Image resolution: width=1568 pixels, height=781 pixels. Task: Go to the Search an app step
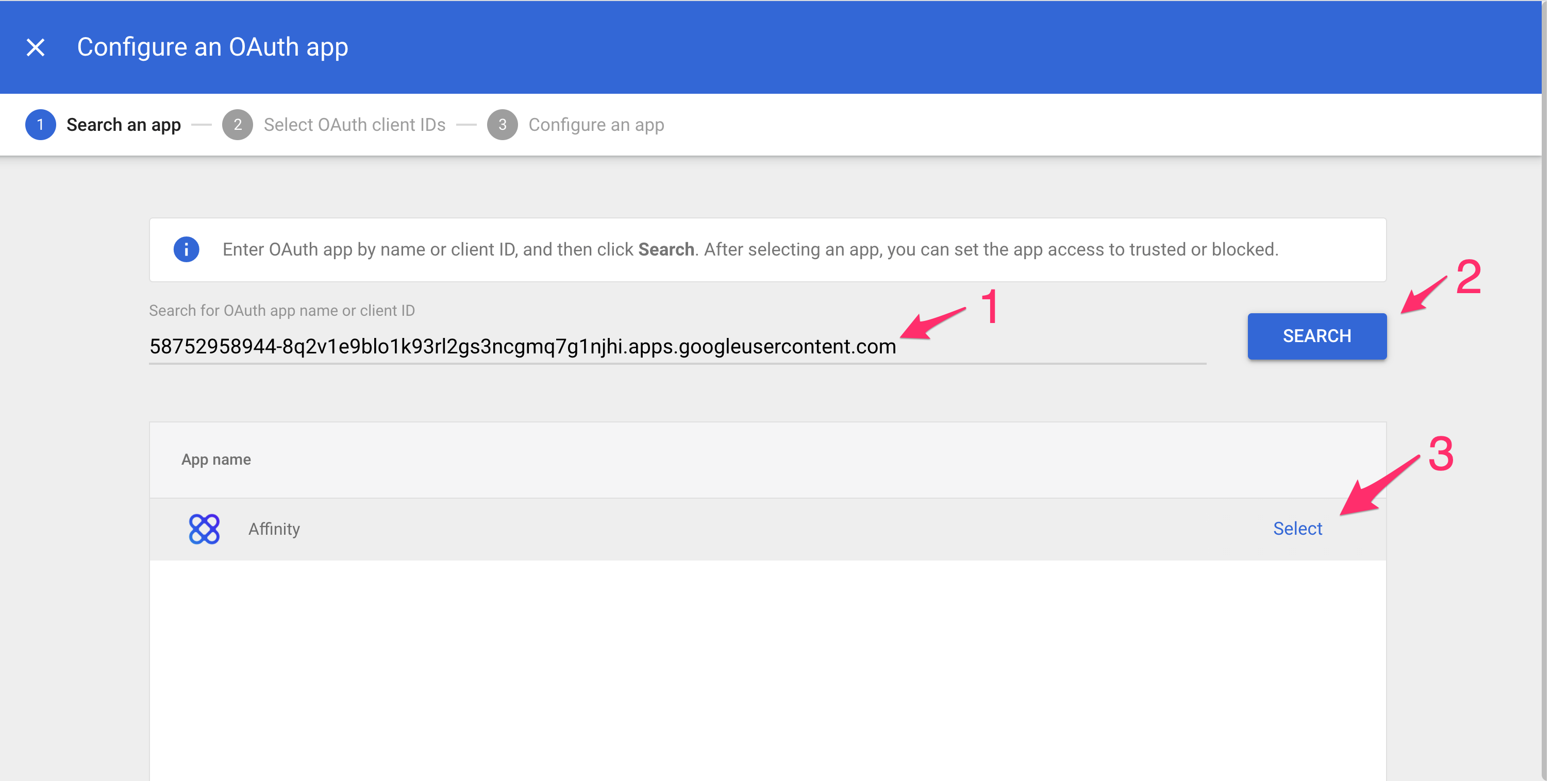coord(124,125)
